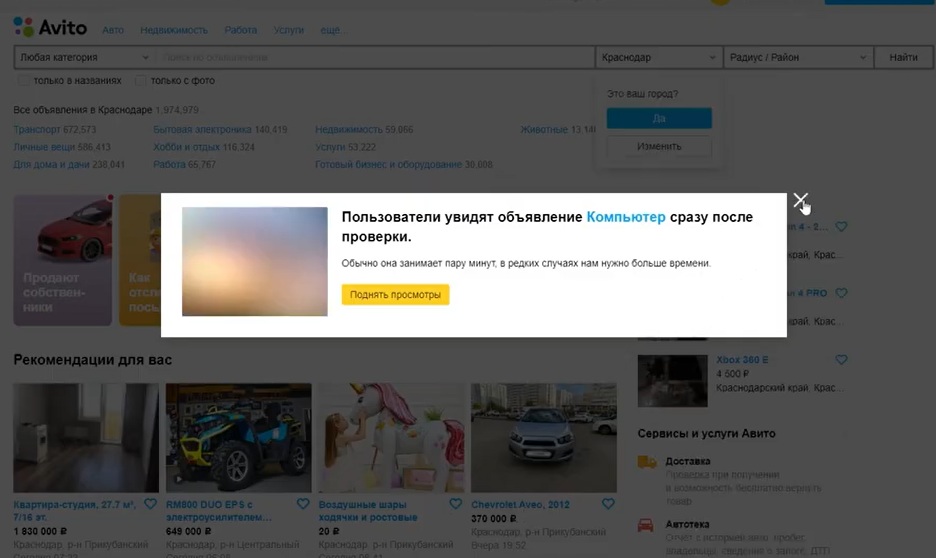Click the Поднять просмотры button
Screen dimensions: 936x558
point(395,295)
